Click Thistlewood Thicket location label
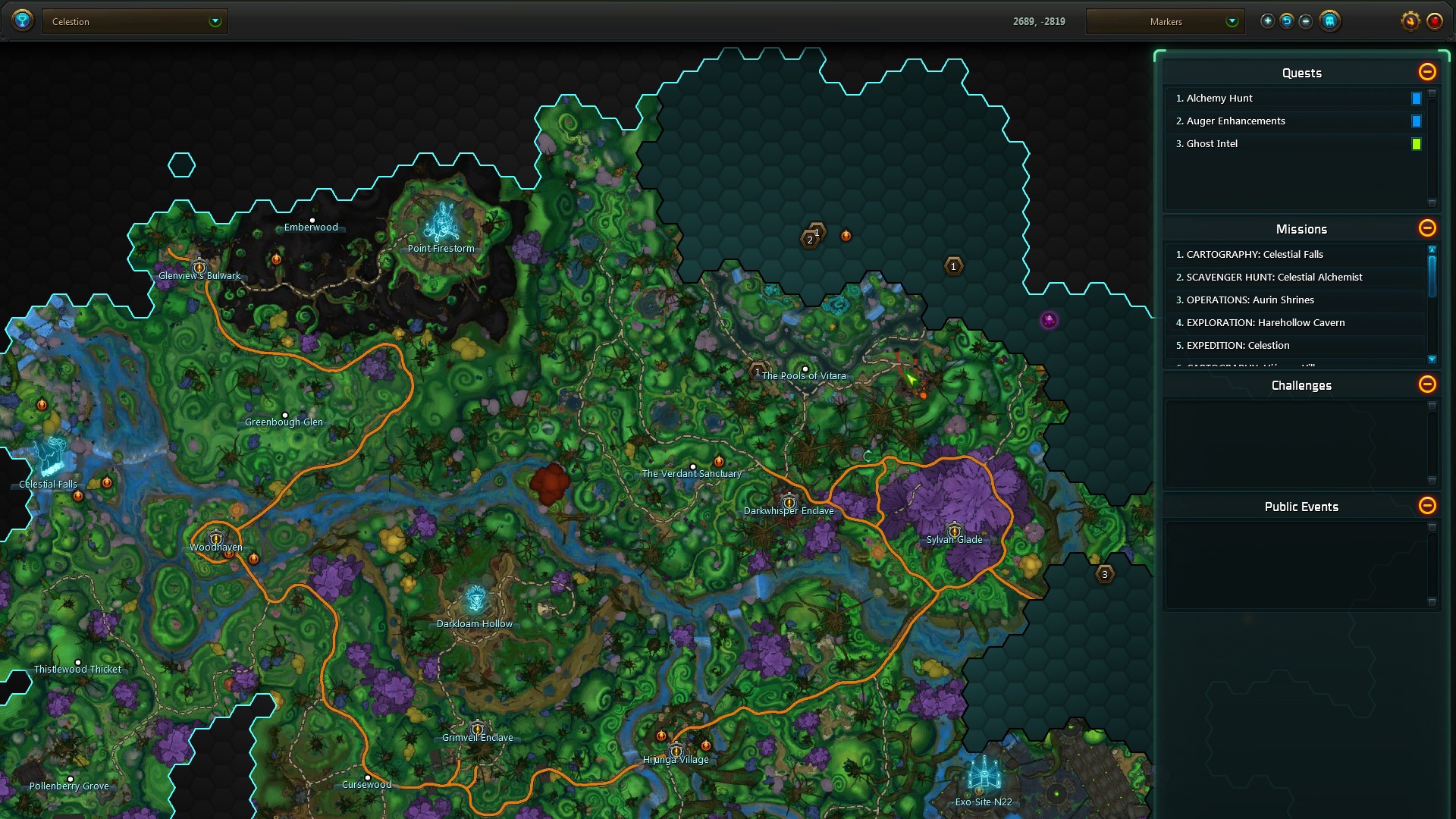The height and width of the screenshot is (819, 1456). (77, 670)
